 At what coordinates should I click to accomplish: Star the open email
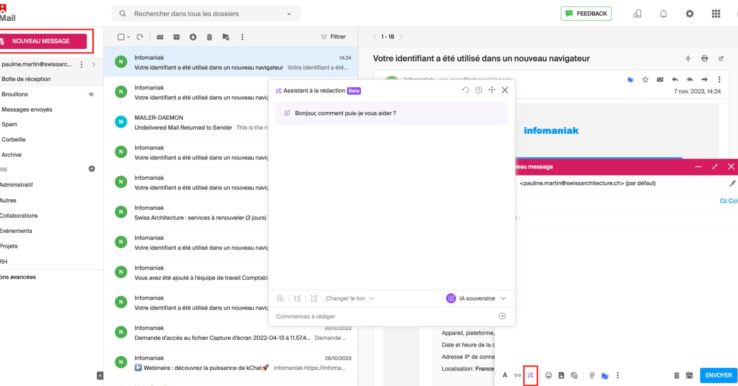click(645, 80)
